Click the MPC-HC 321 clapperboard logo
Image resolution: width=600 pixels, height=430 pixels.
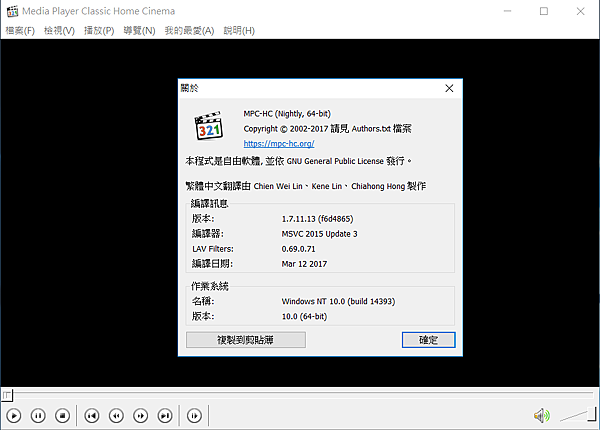tap(209, 126)
